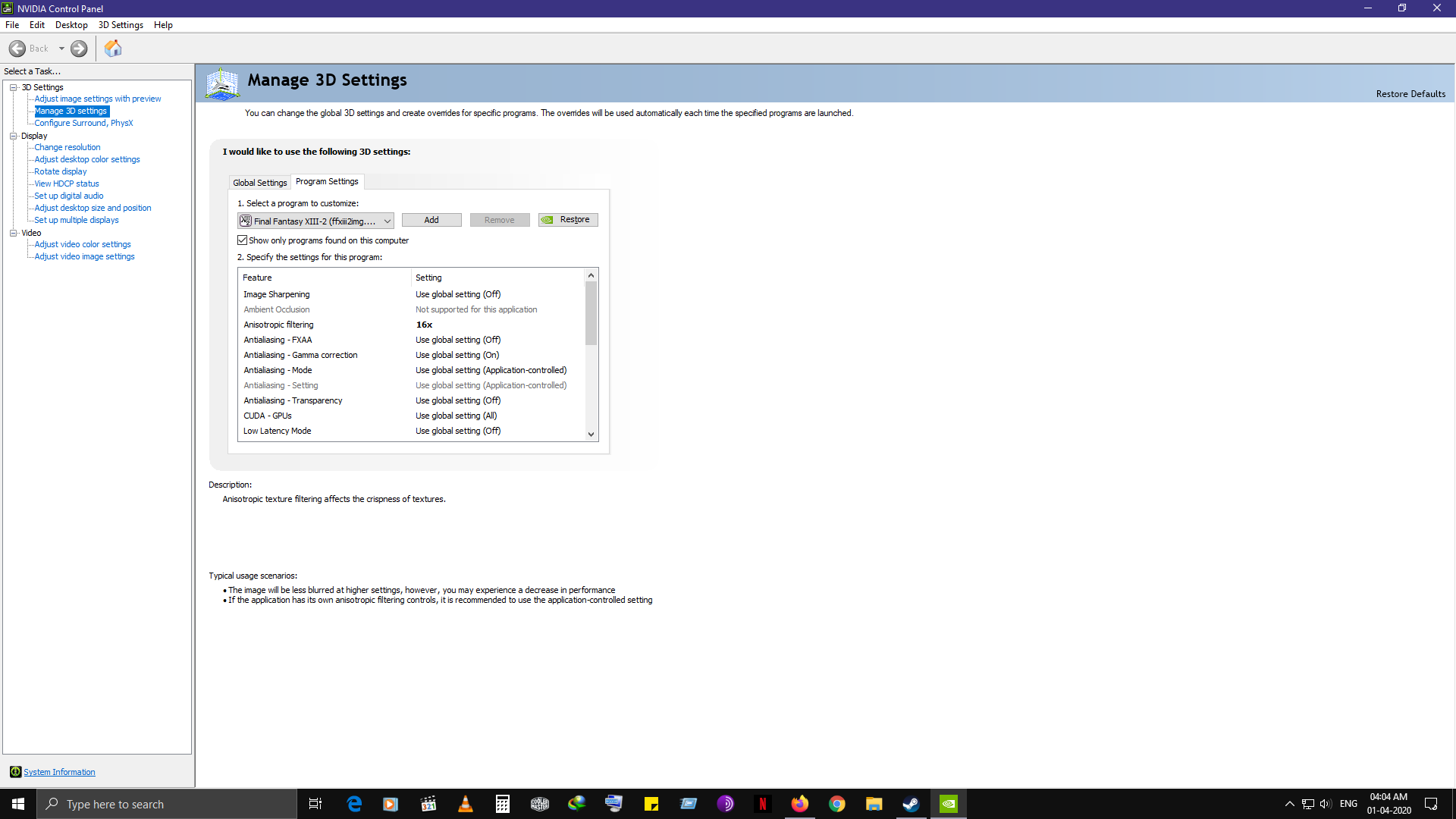The image size is (1456, 819).
Task: Uncheck Show only programs found checkbox
Action: point(243,240)
